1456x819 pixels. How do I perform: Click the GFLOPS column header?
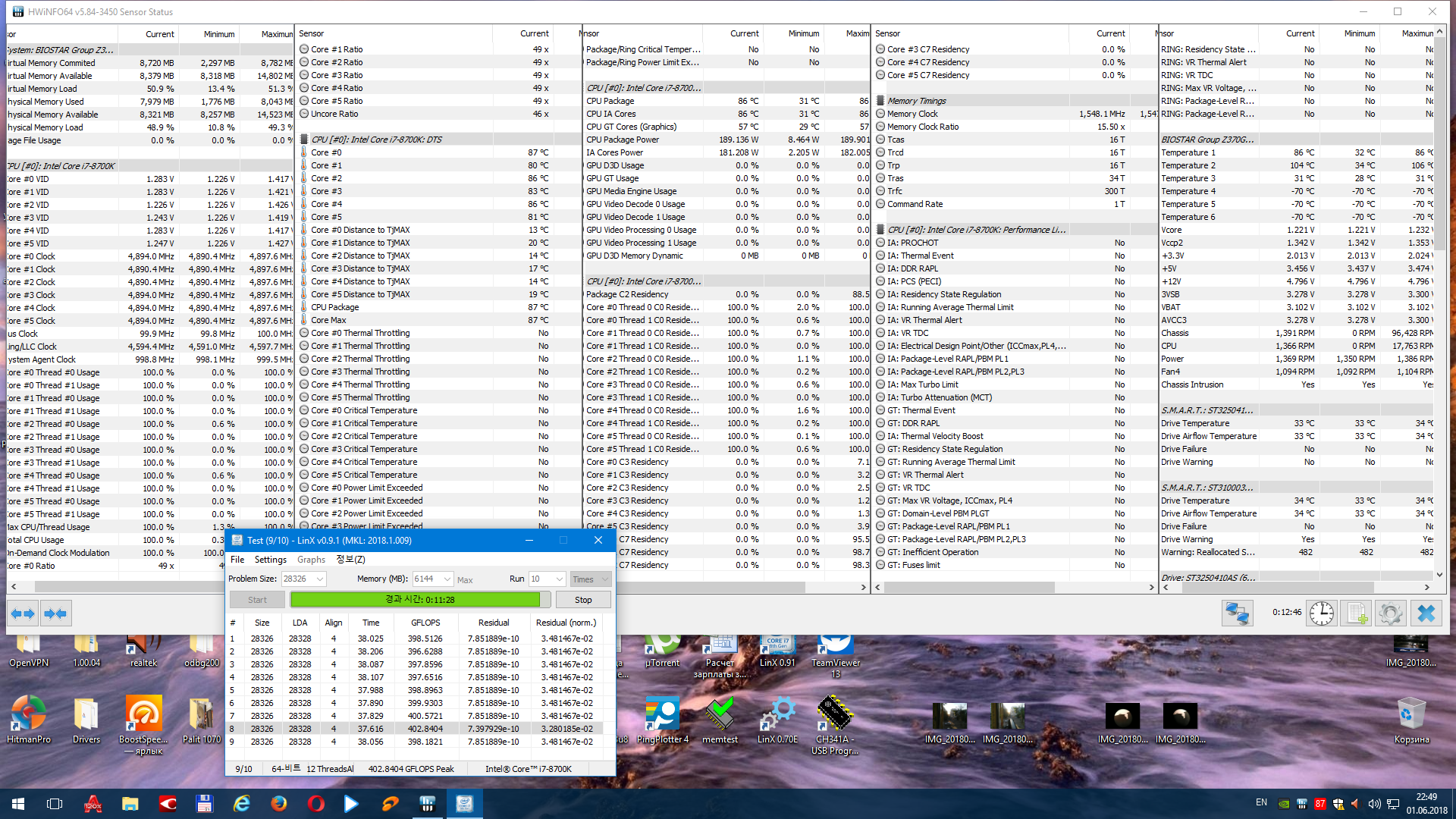click(x=425, y=623)
